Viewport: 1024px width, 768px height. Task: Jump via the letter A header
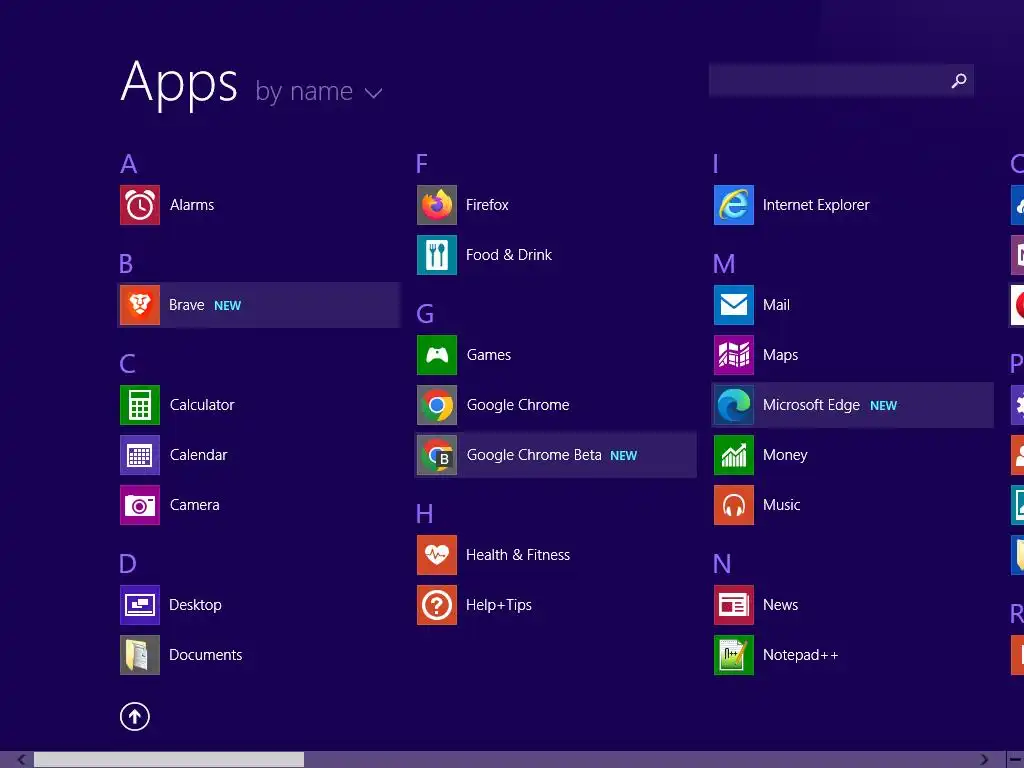[129, 164]
